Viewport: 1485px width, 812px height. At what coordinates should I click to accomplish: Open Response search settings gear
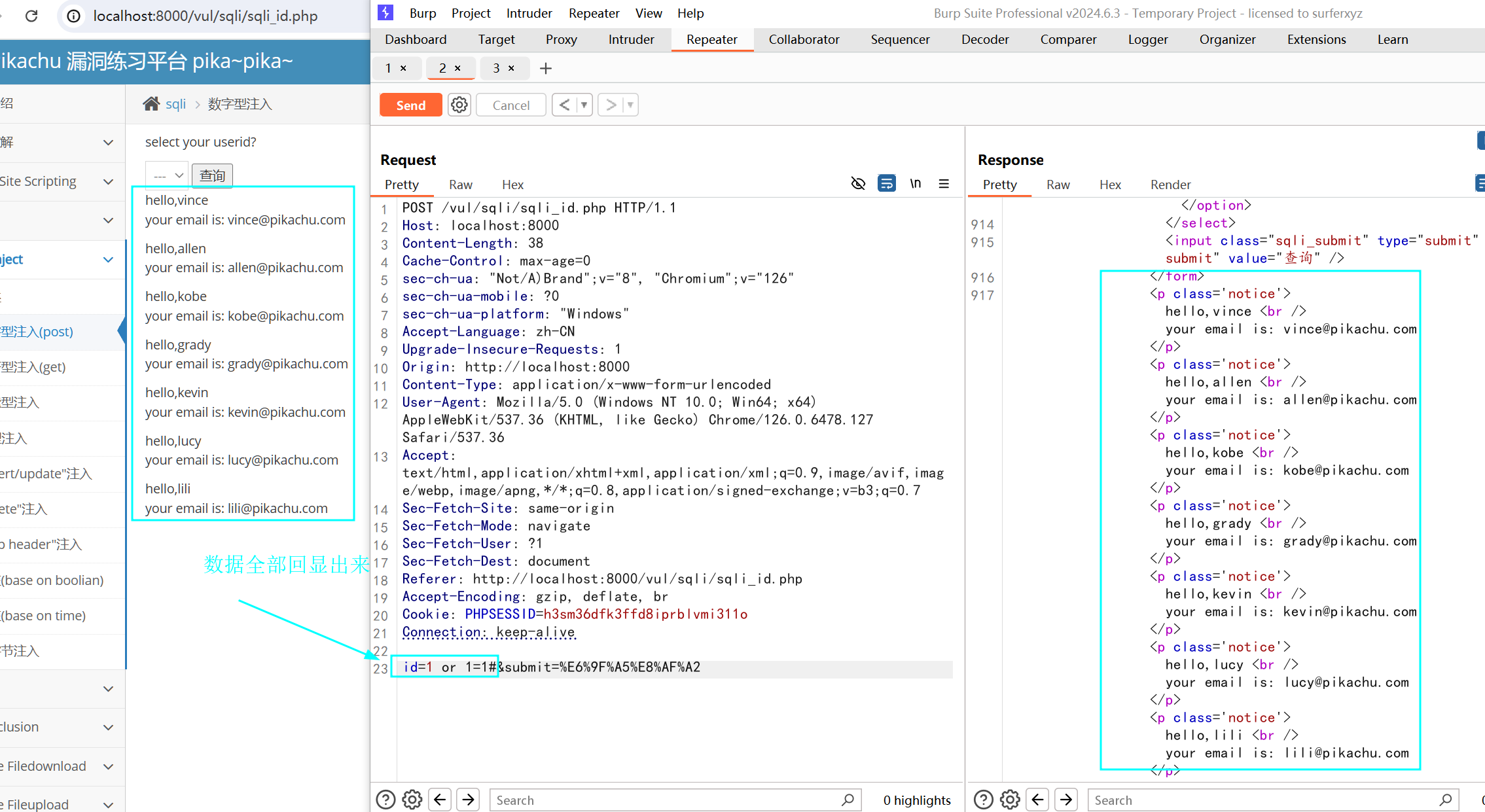pyautogui.click(x=1011, y=800)
